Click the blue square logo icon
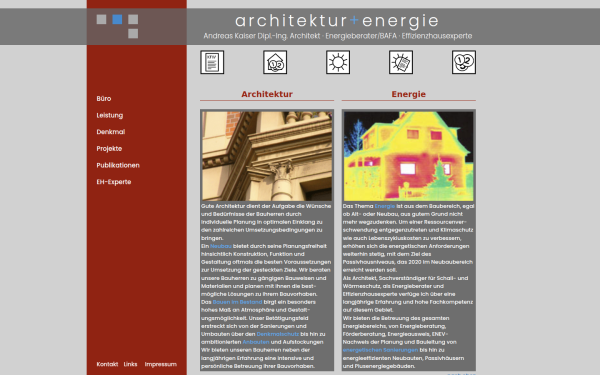Image resolution: width=600 pixels, height=375 pixels. pos(117,20)
